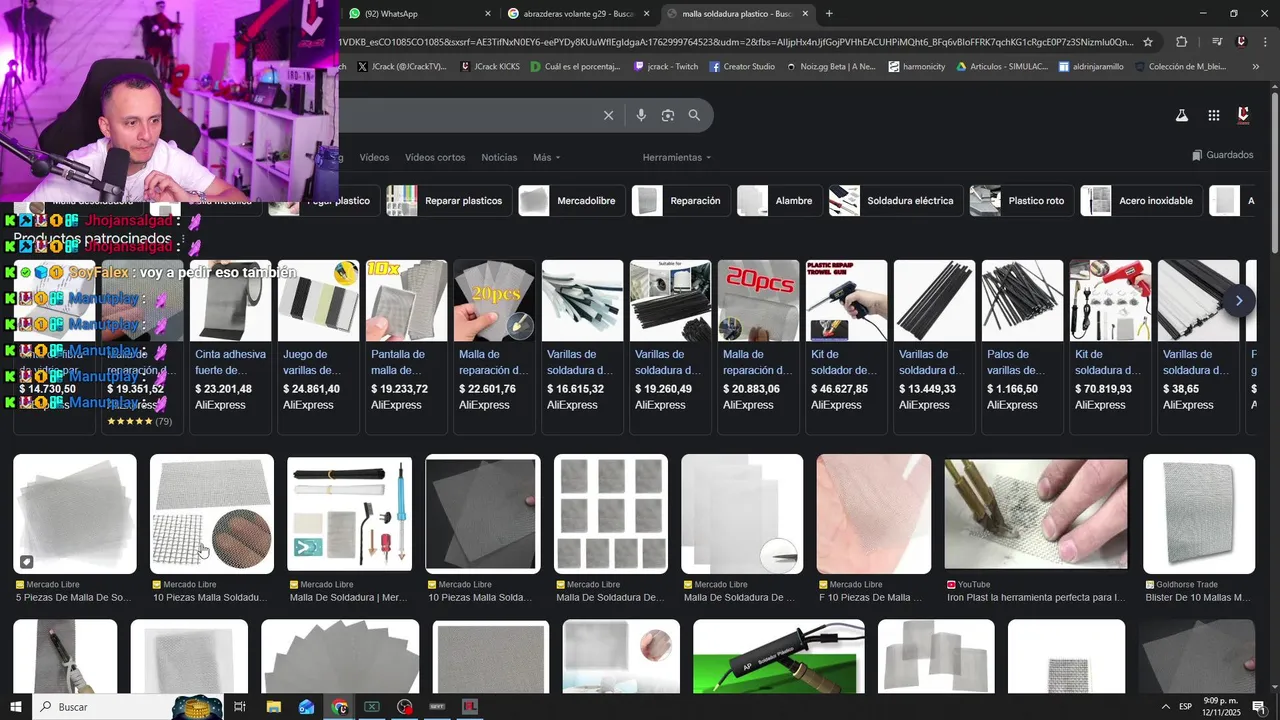This screenshot has height=720, width=1280.
Task: Close the abrazderas volante g29 tab
Action: click(x=646, y=14)
